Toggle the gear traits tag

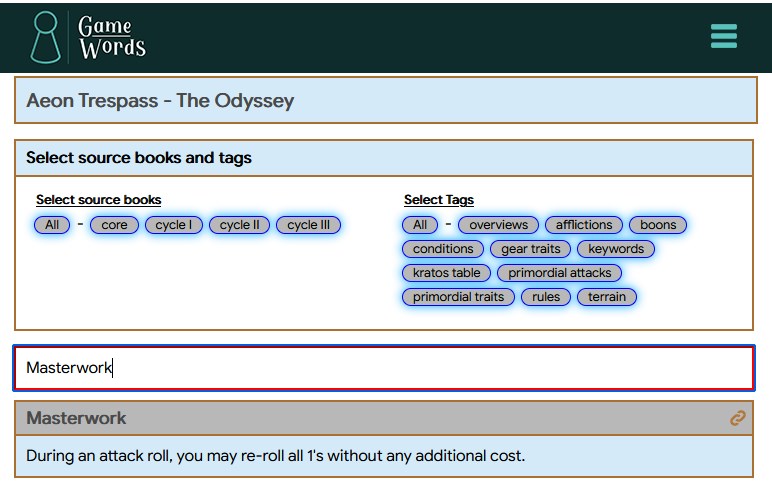click(530, 249)
